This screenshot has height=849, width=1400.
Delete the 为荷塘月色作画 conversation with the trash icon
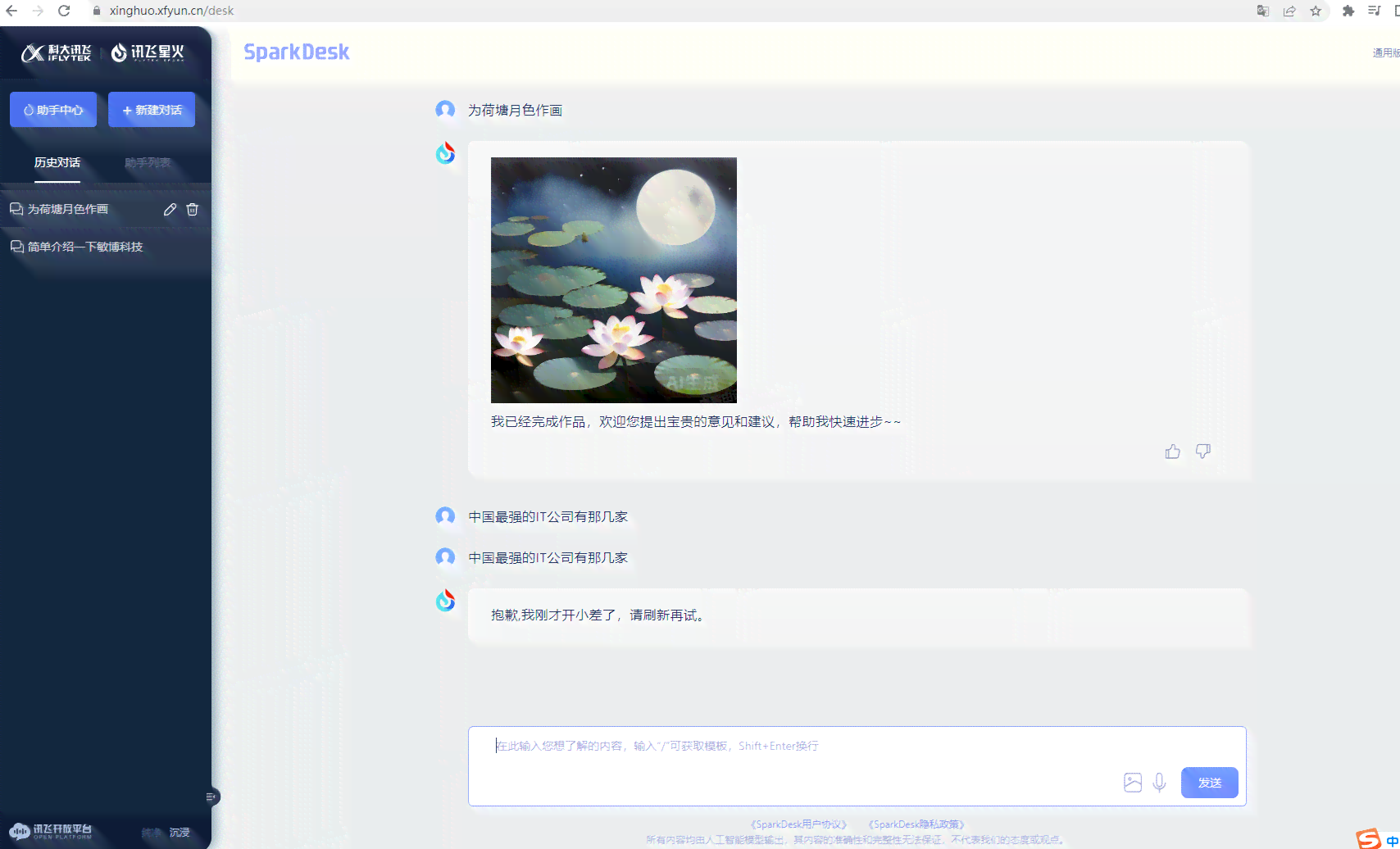[193, 209]
